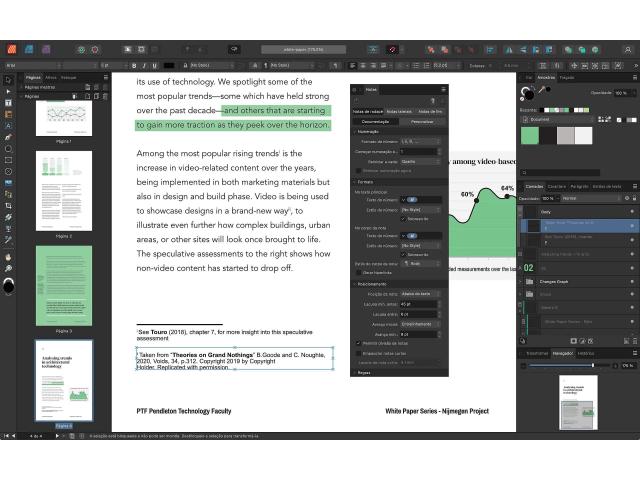The width and height of the screenshot is (640, 480).
Task: Switch to Affinity Photo persona icon
Action: point(48,48)
